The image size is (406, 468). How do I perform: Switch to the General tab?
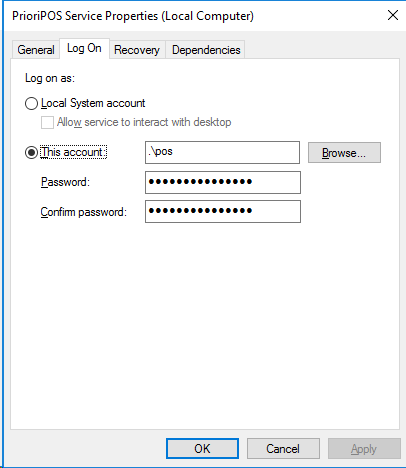36,50
